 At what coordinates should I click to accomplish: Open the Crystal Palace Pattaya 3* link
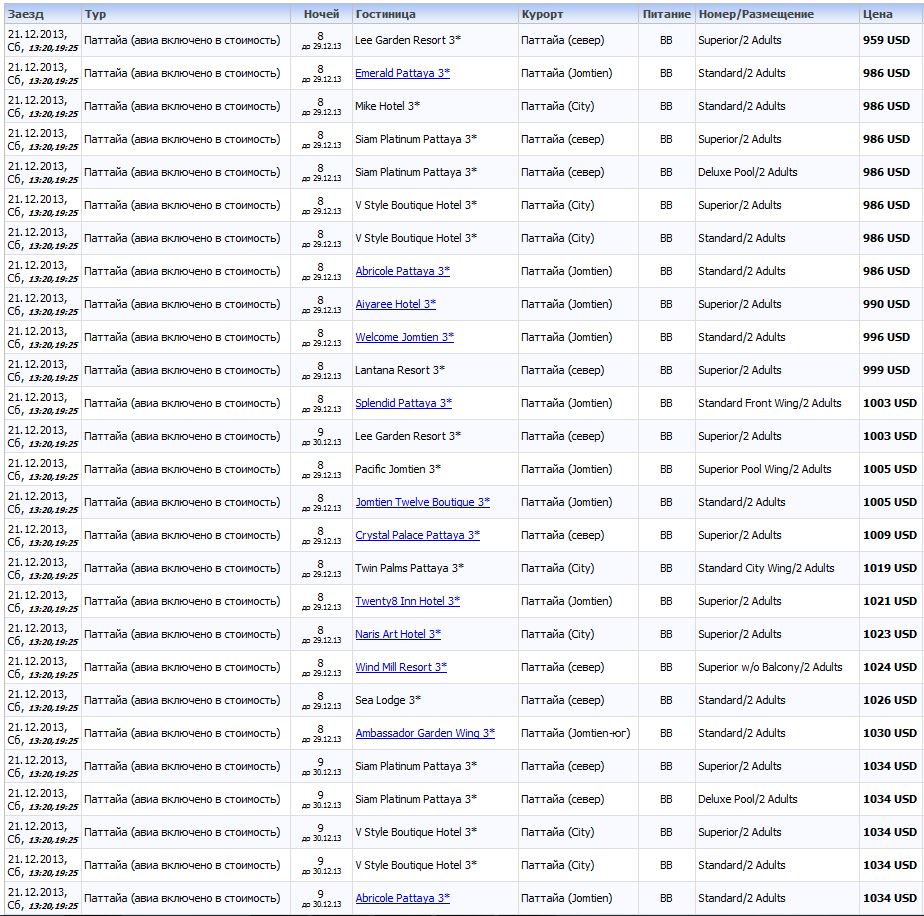coord(417,535)
